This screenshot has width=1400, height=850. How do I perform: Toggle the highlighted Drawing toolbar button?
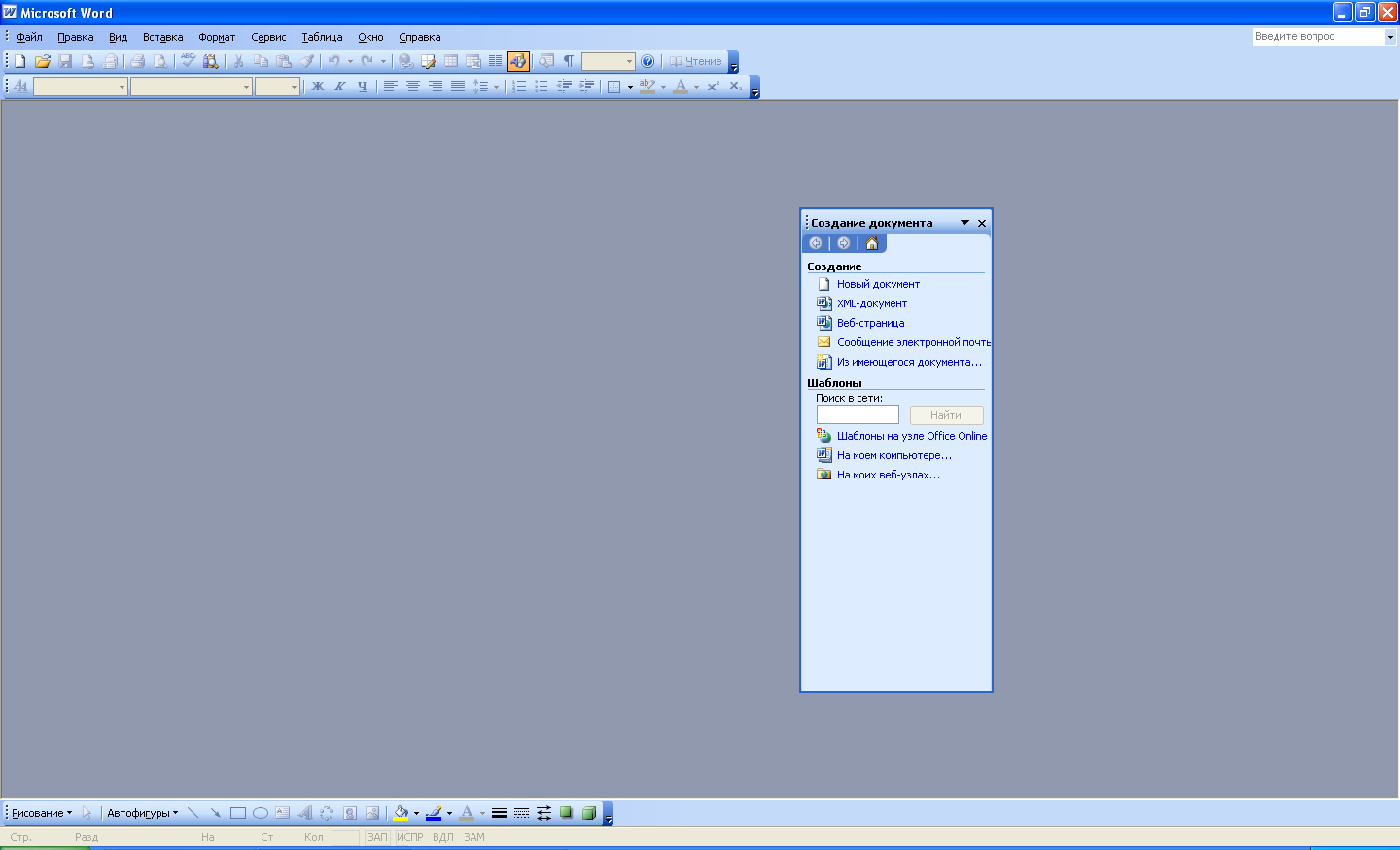(x=518, y=61)
